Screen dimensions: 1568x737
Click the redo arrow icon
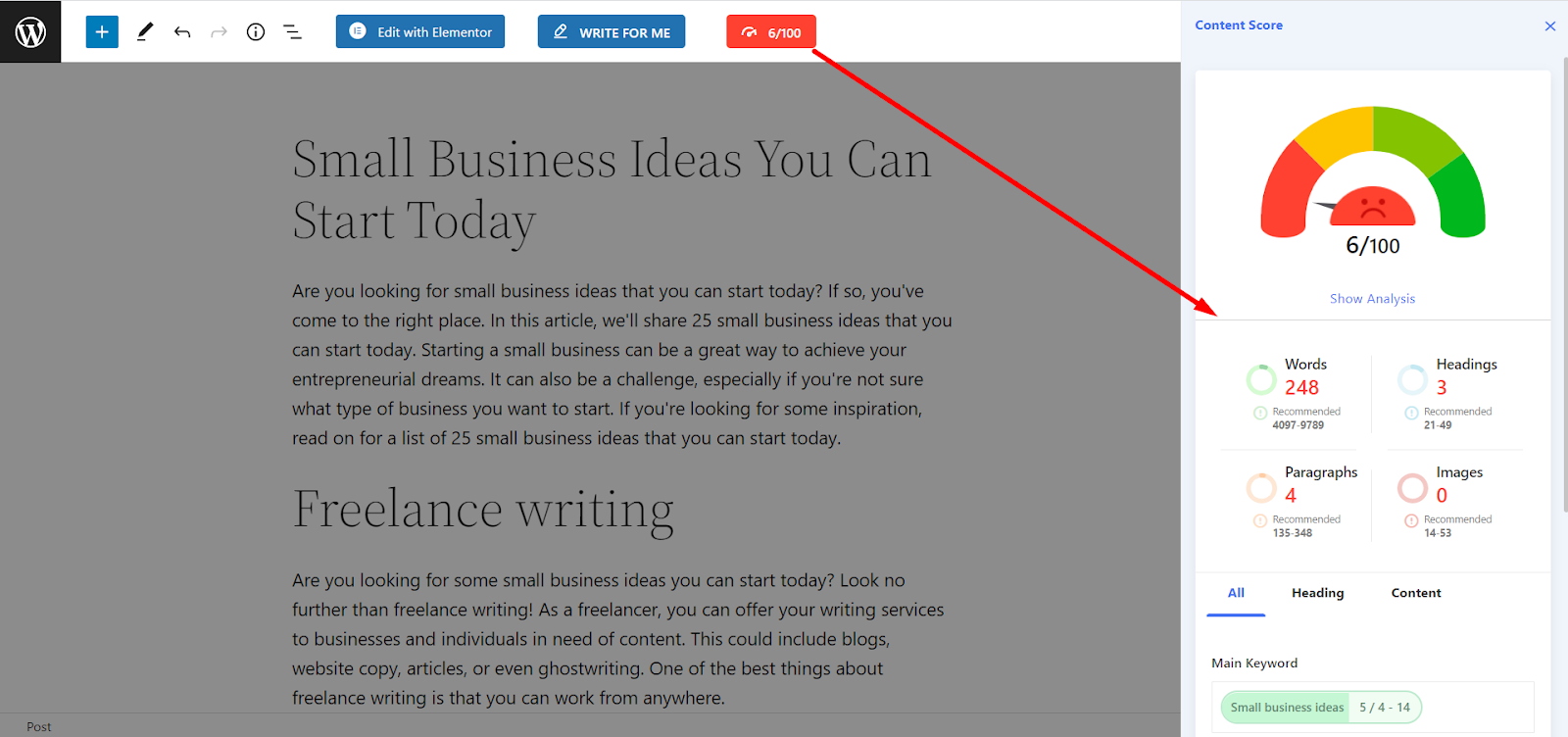point(219,32)
